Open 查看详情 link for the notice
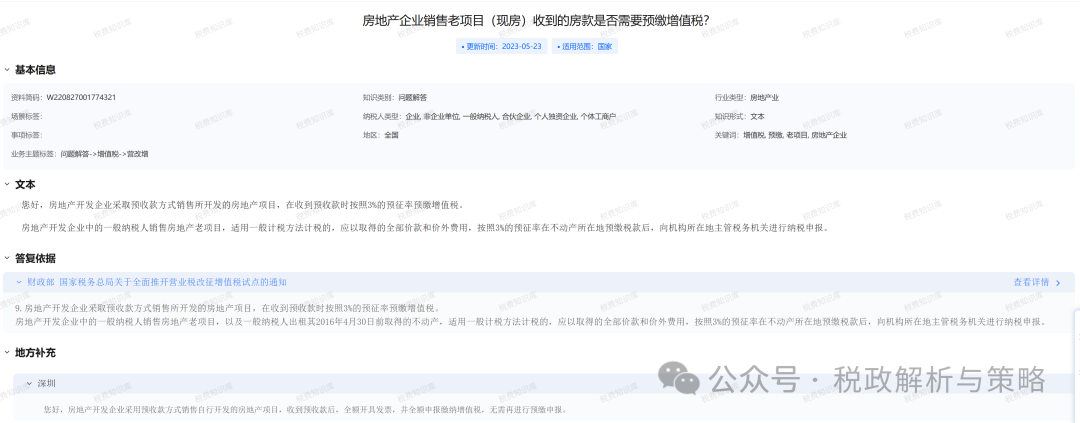This screenshot has width=1080, height=423. point(1030,283)
